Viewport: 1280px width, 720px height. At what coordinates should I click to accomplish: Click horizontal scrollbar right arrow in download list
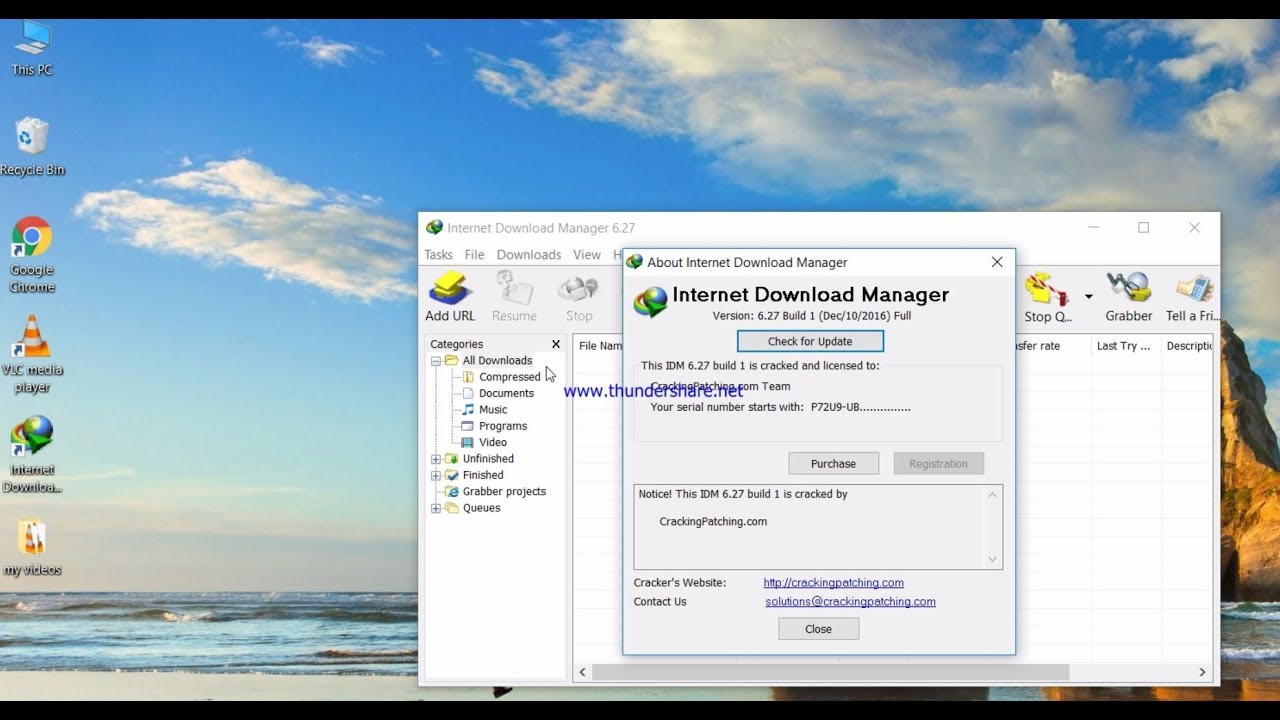point(1203,673)
